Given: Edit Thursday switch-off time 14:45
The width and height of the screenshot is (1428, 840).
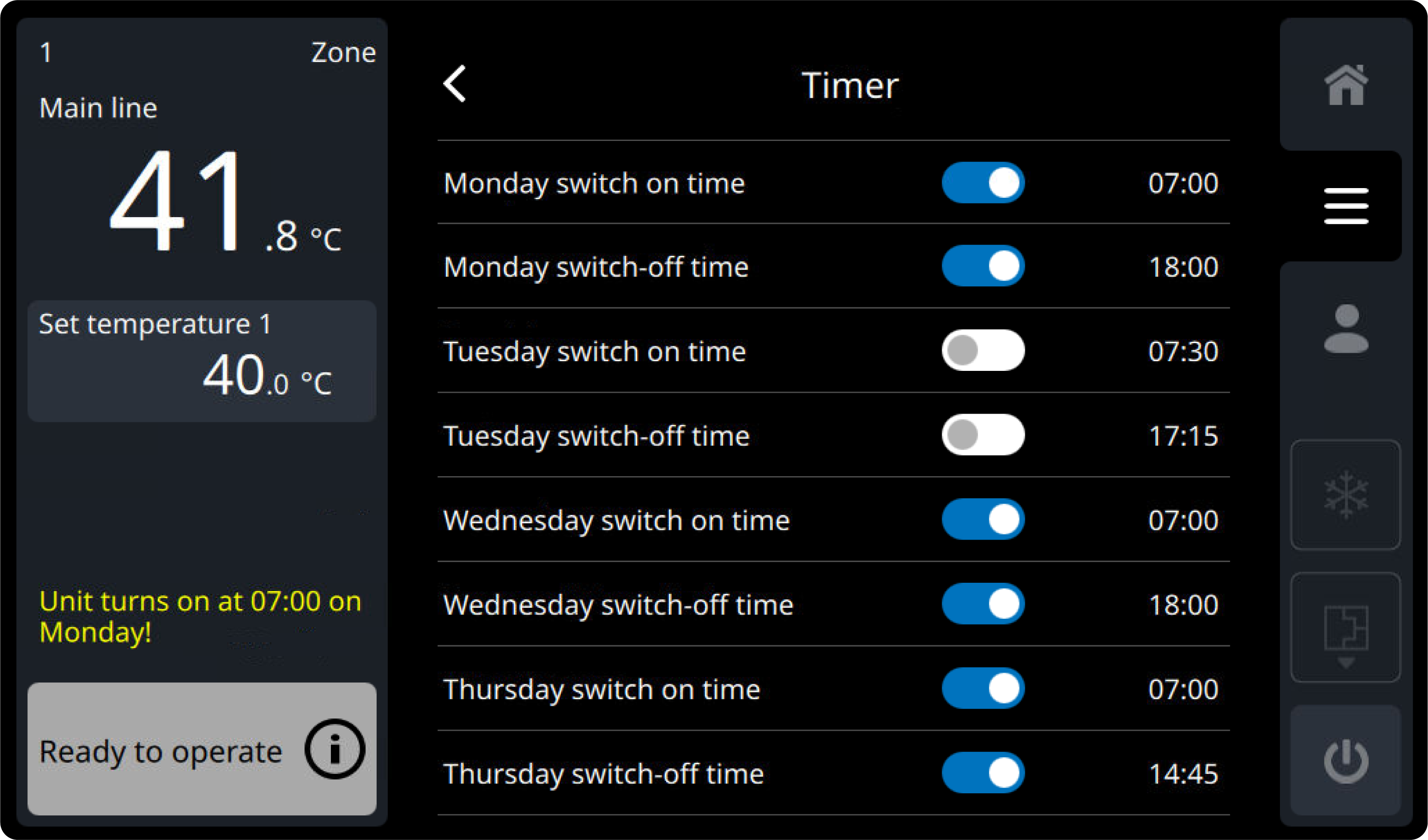Looking at the screenshot, I should [1183, 774].
